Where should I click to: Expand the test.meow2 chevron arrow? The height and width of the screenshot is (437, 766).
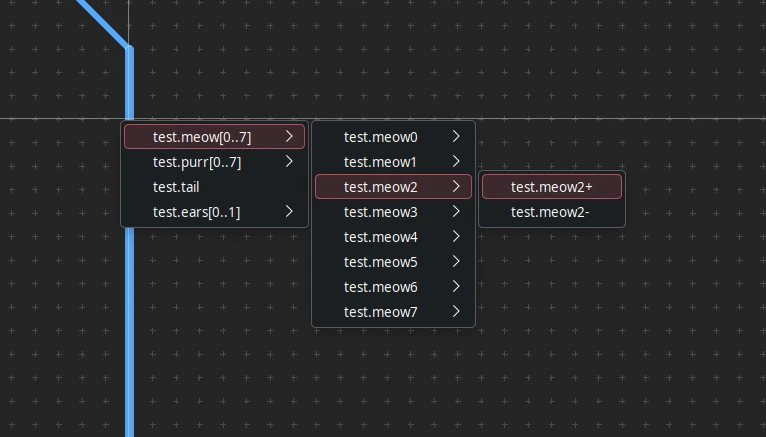click(x=456, y=187)
